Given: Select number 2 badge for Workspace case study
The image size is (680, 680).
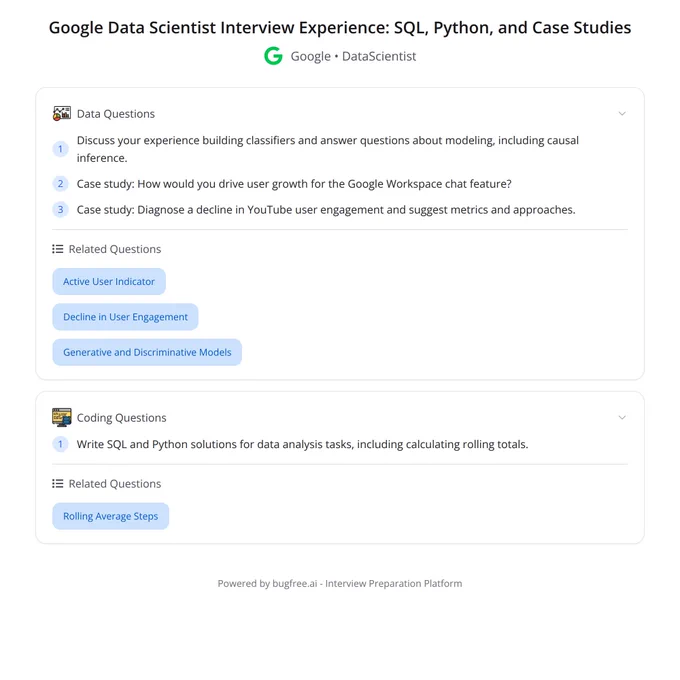Looking at the screenshot, I should coord(60,184).
